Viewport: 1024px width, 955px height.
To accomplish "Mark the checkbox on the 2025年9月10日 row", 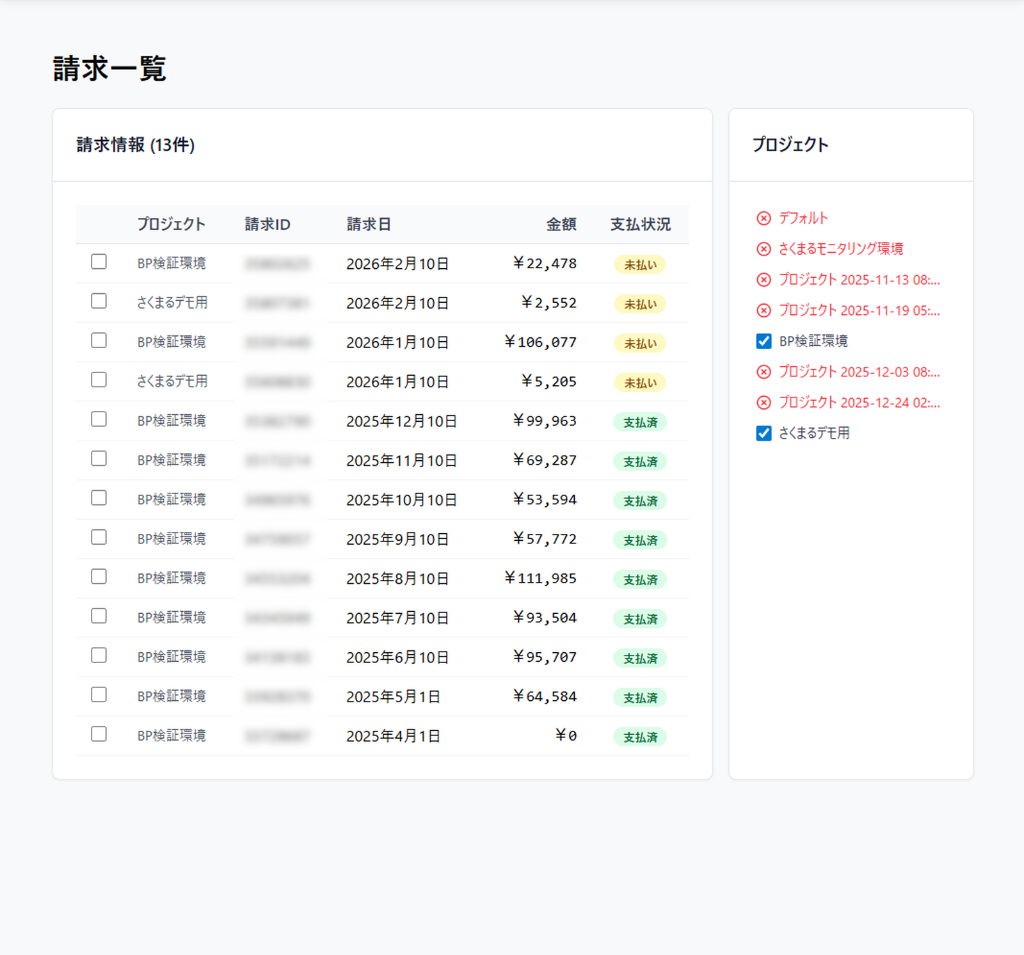I will (x=99, y=537).
